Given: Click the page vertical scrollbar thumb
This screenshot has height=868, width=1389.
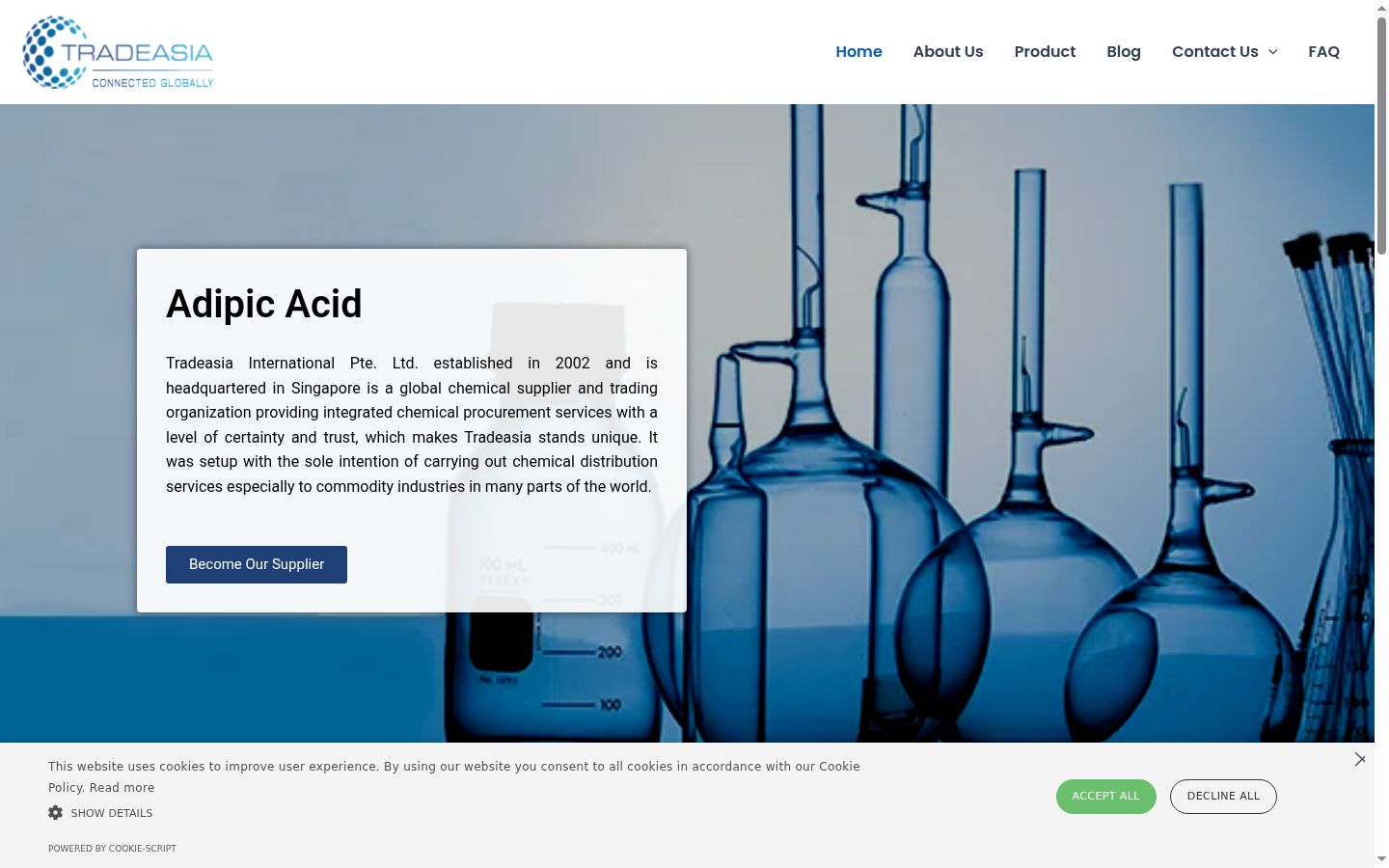Looking at the screenshot, I should pos(1381,135).
